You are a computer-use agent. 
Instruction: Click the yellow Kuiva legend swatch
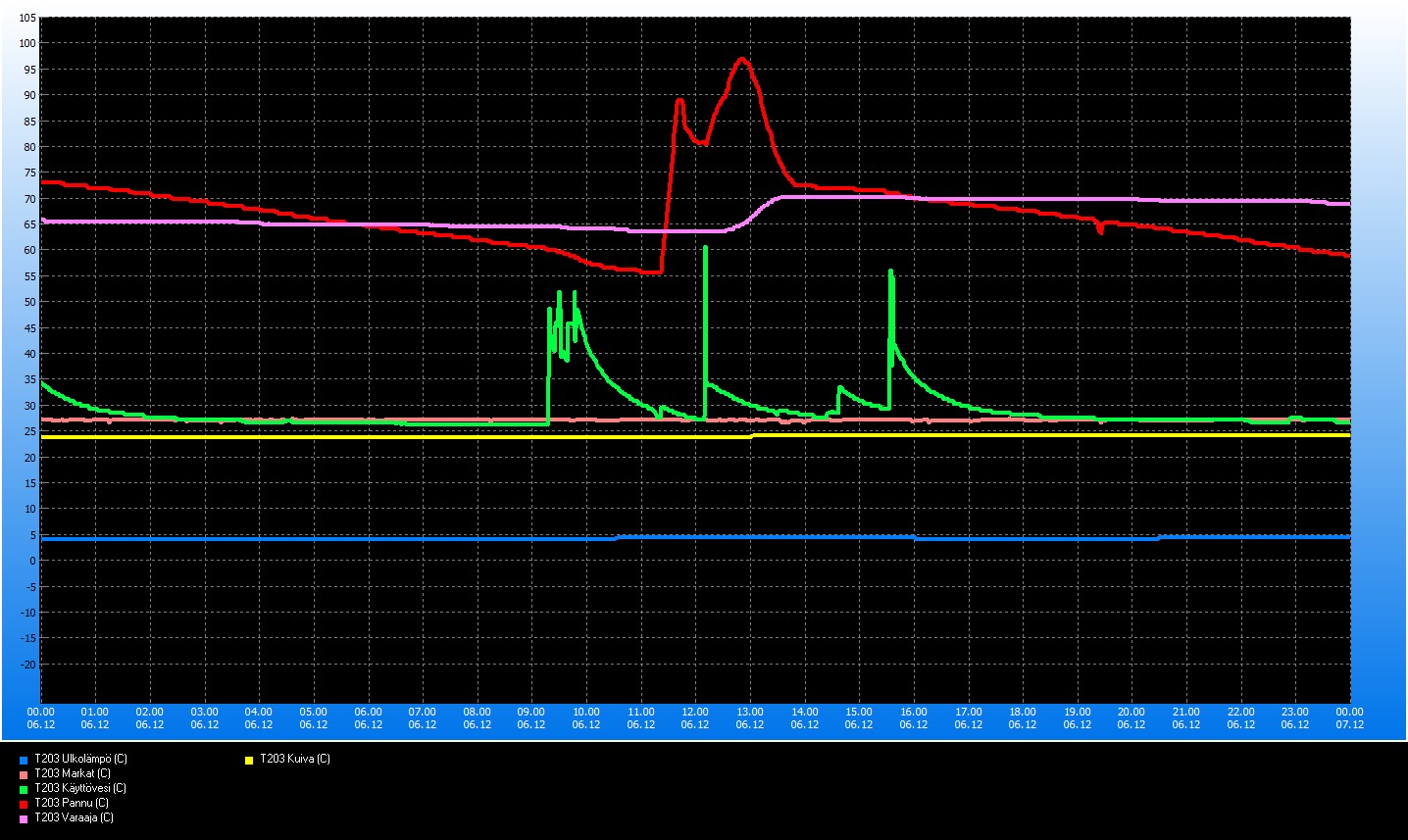(x=249, y=760)
